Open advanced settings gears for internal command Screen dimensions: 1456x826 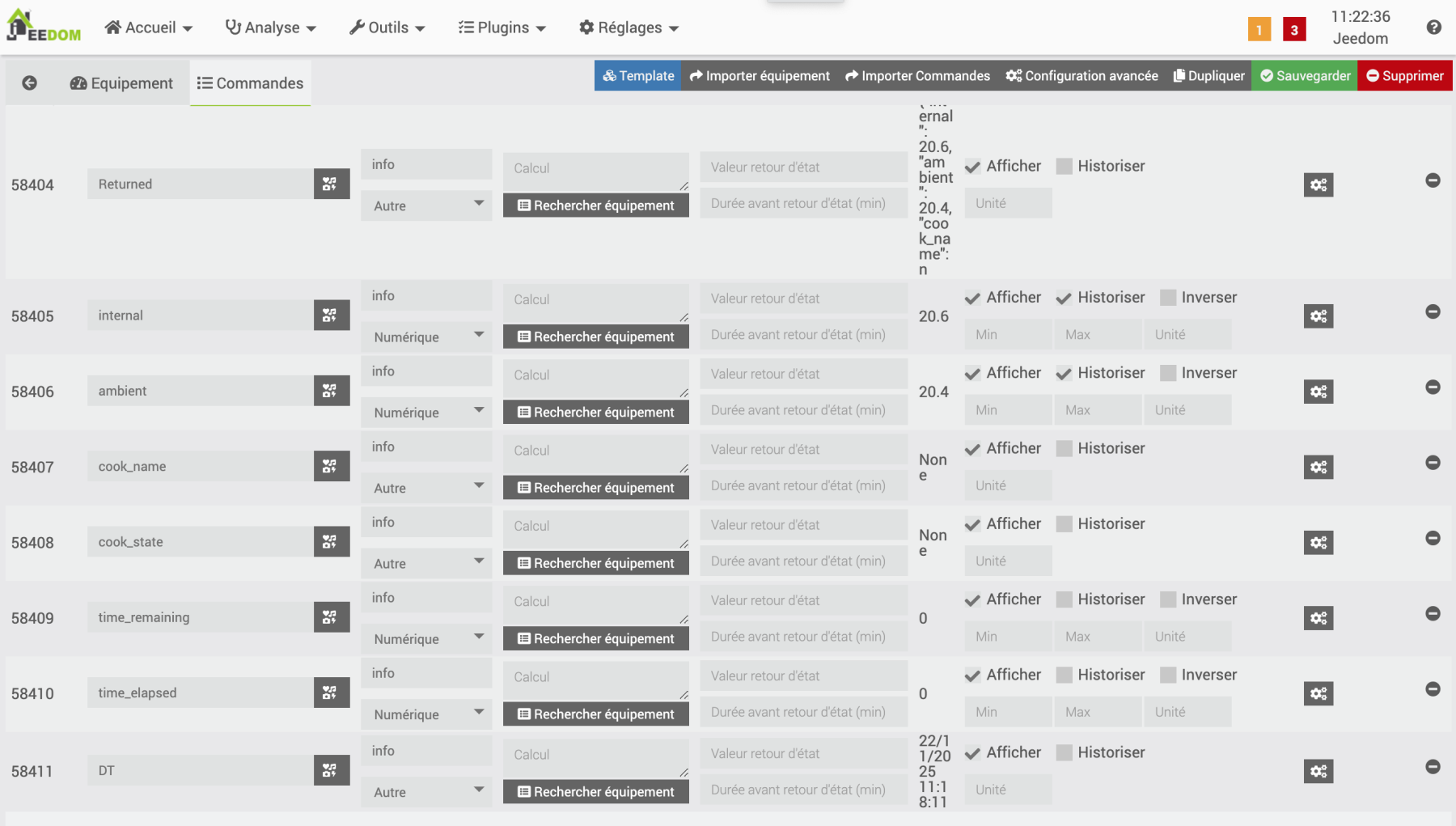(1318, 316)
